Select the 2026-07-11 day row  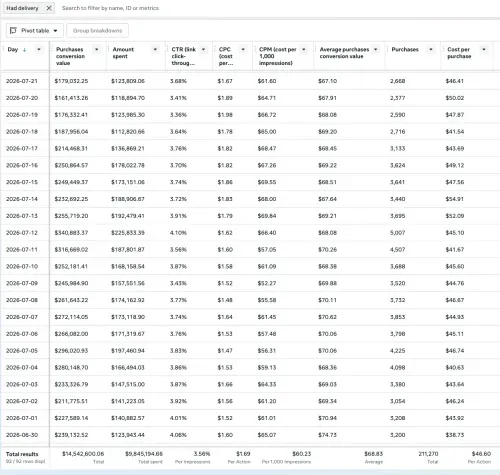coord(250,249)
